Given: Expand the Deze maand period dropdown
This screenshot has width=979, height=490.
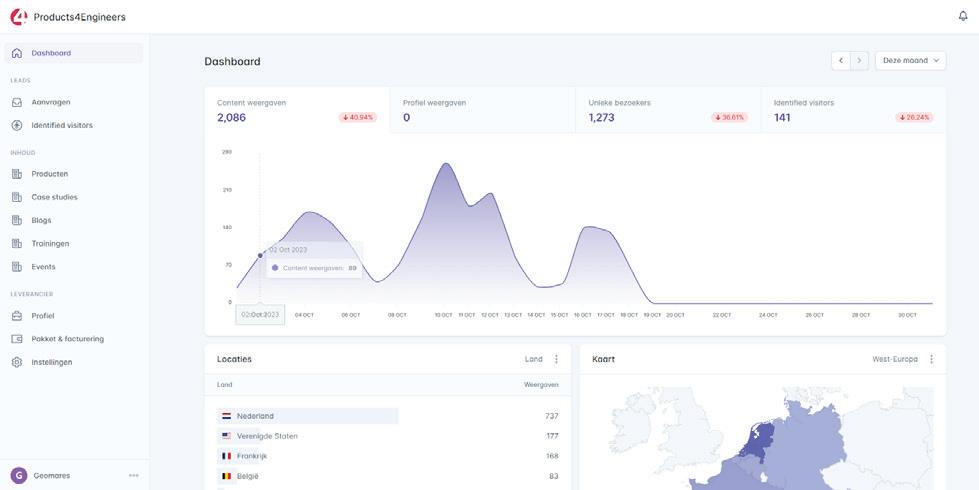Looking at the screenshot, I should [x=910, y=61].
